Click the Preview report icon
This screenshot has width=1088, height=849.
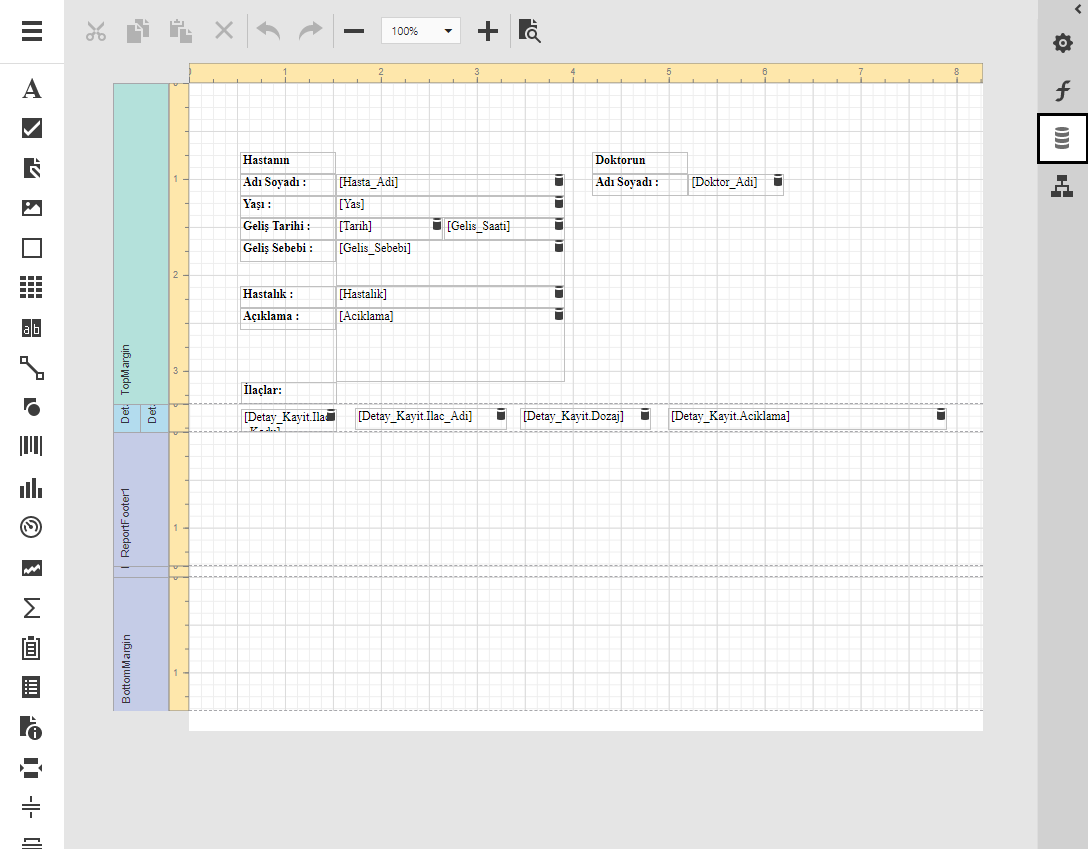click(x=530, y=31)
